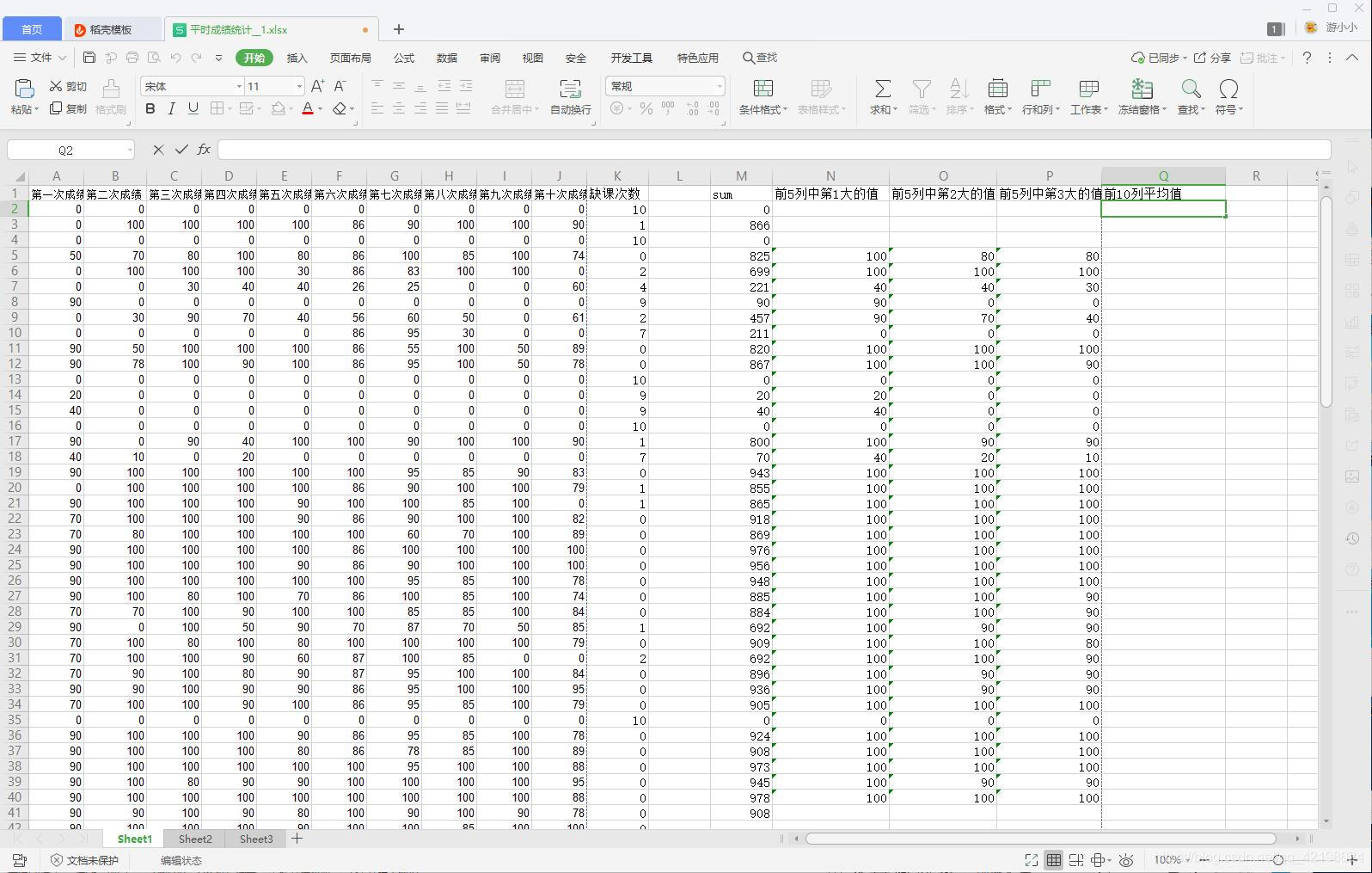The image size is (1372, 873).
Task: Toggle Underline formatting
Action: pos(193,108)
